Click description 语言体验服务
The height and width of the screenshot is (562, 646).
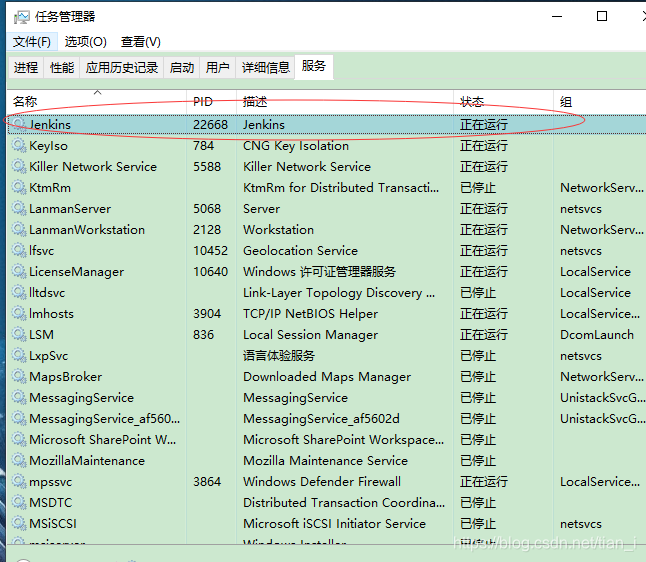[x=279, y=356]
